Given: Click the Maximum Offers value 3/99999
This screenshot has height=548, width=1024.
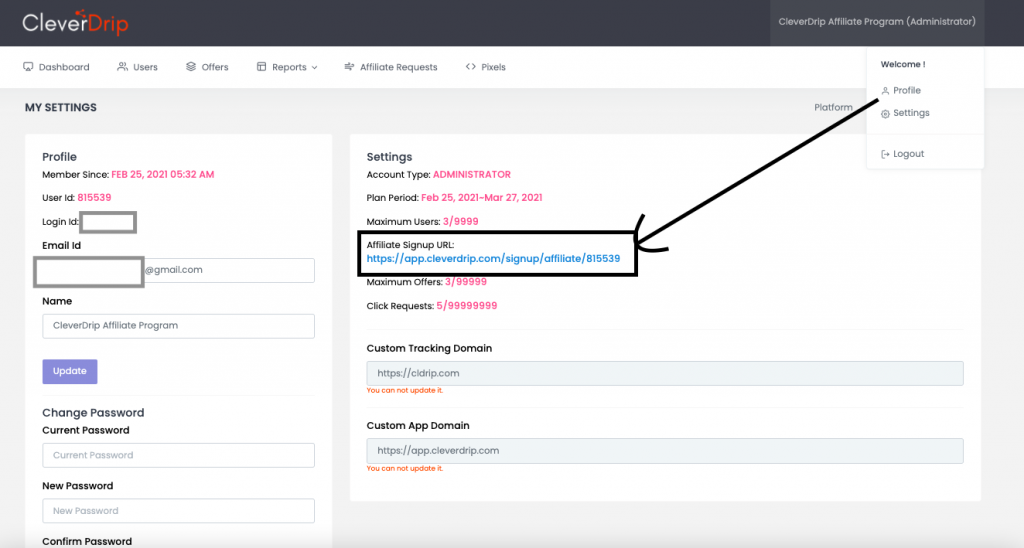Looking at the screenshot, I should coord(466,282).
